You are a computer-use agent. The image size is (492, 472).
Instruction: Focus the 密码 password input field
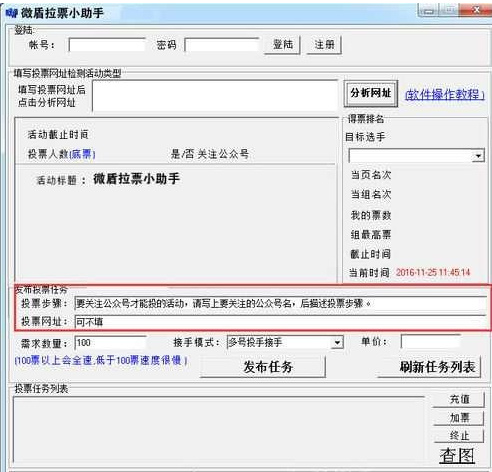(x=222, y=45)
